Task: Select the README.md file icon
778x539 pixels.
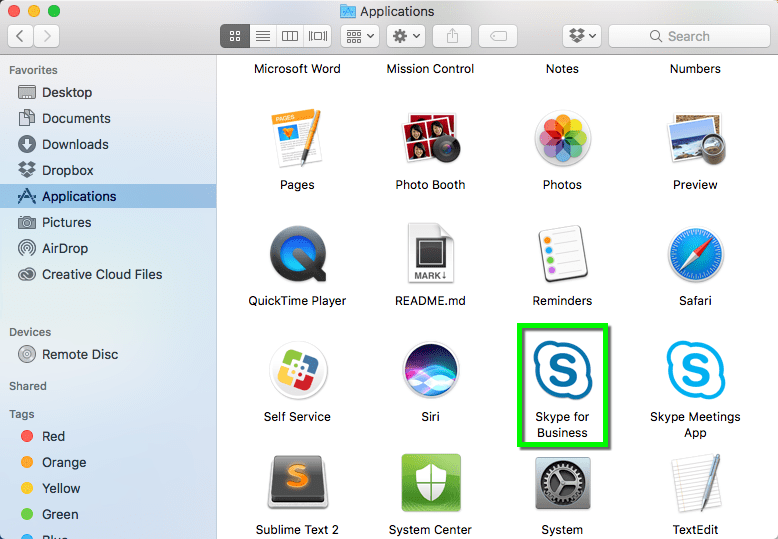Action: (x=430, y=253)
